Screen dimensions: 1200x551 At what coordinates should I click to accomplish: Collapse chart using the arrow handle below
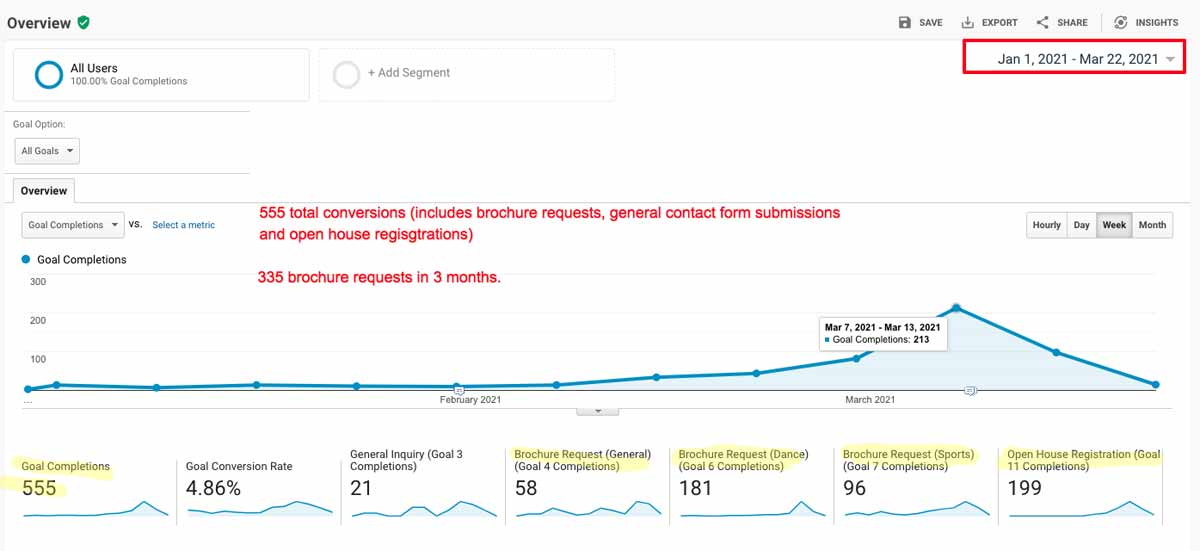(598, 410)
